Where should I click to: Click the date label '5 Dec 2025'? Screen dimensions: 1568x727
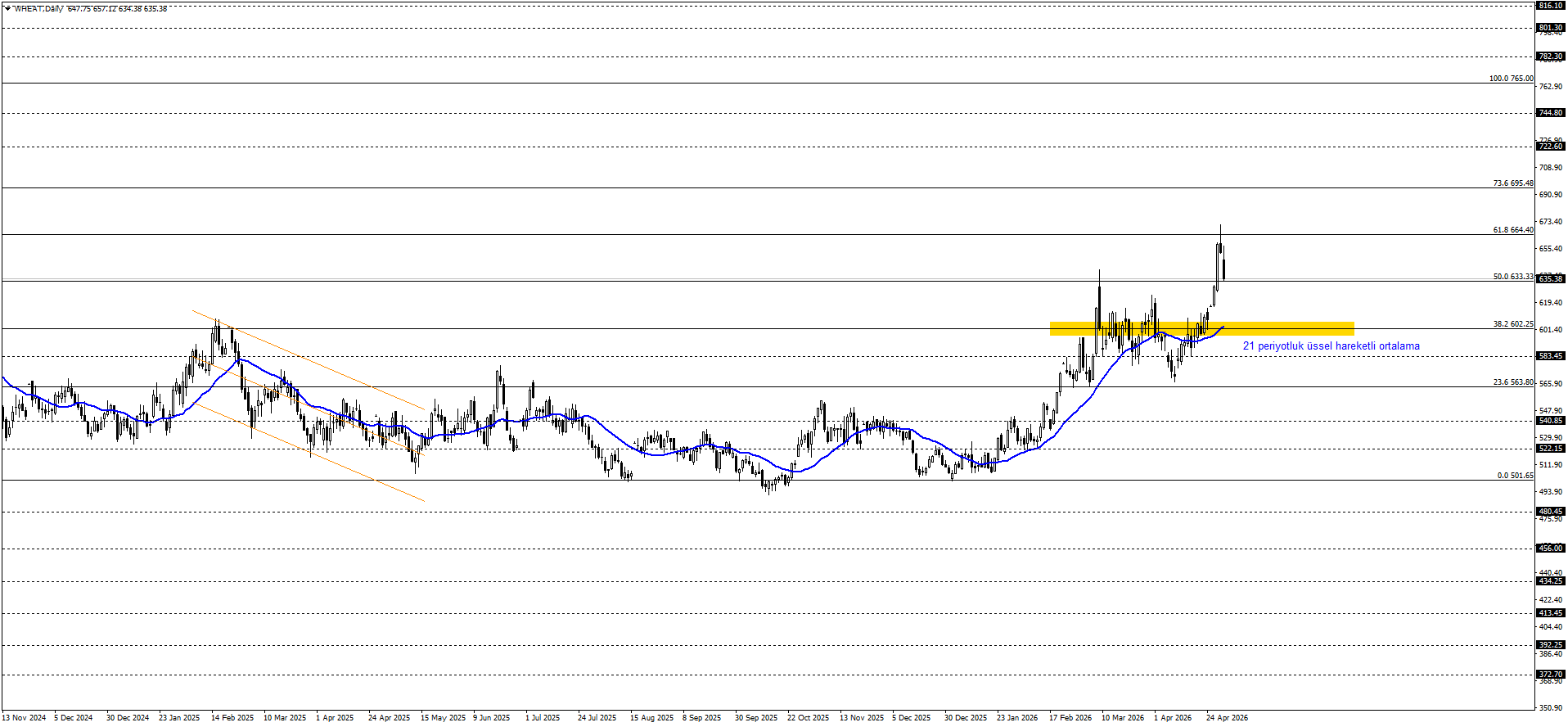click(x=912, y=718)
